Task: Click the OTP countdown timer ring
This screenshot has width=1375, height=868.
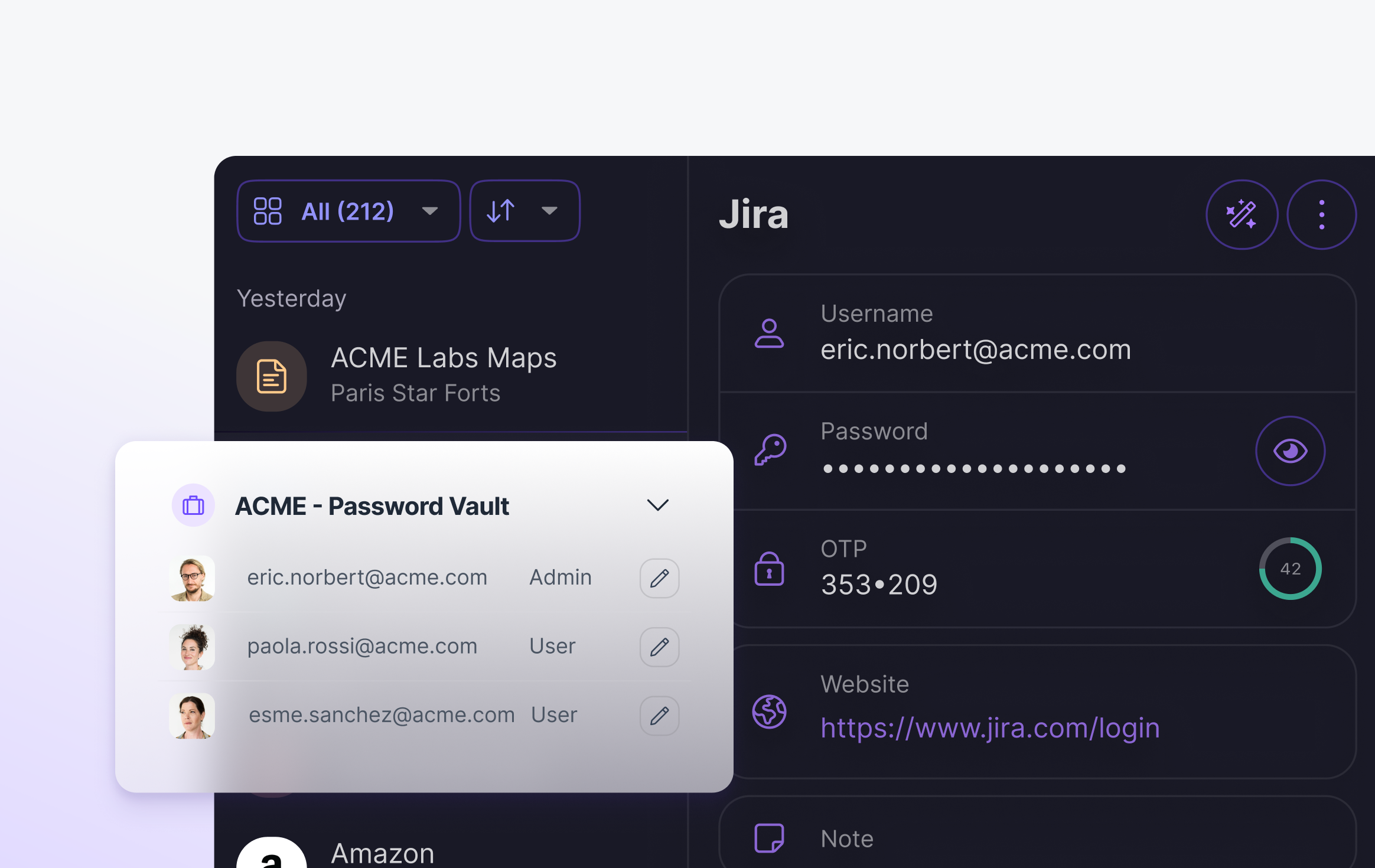Action: pos(1290,569)
